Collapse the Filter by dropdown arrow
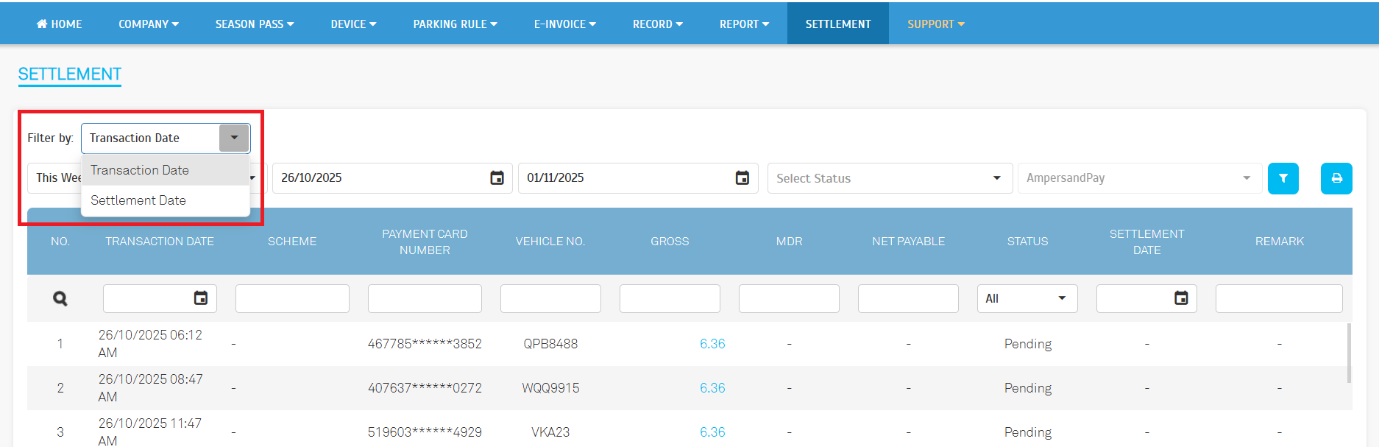Screen dimensions: 1379x447 (x=234, y=138)
